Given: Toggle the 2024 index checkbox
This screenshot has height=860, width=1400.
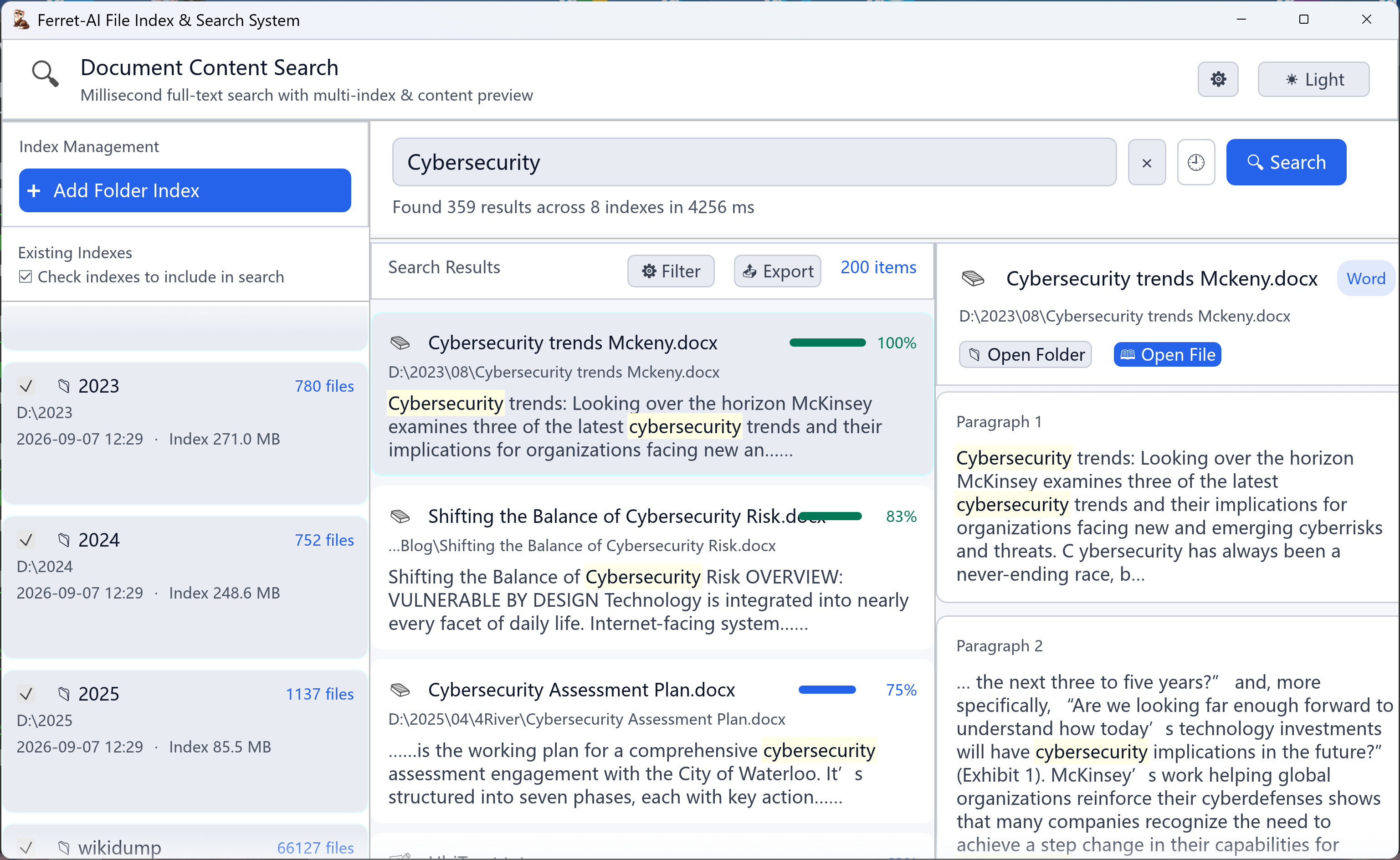Looking at the screenshot, I should click(x=26, y=540).
